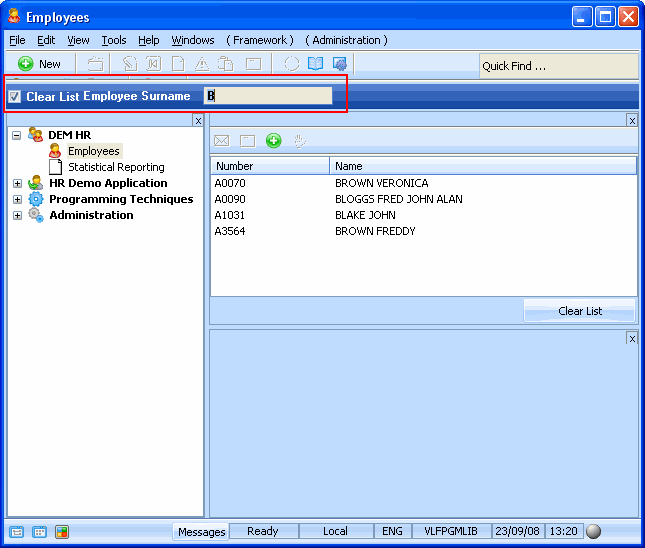Click the Programming Techniques gear icon
Viewport: 645px width, 548px height.
pyautogui.click(x=36, y=199)
